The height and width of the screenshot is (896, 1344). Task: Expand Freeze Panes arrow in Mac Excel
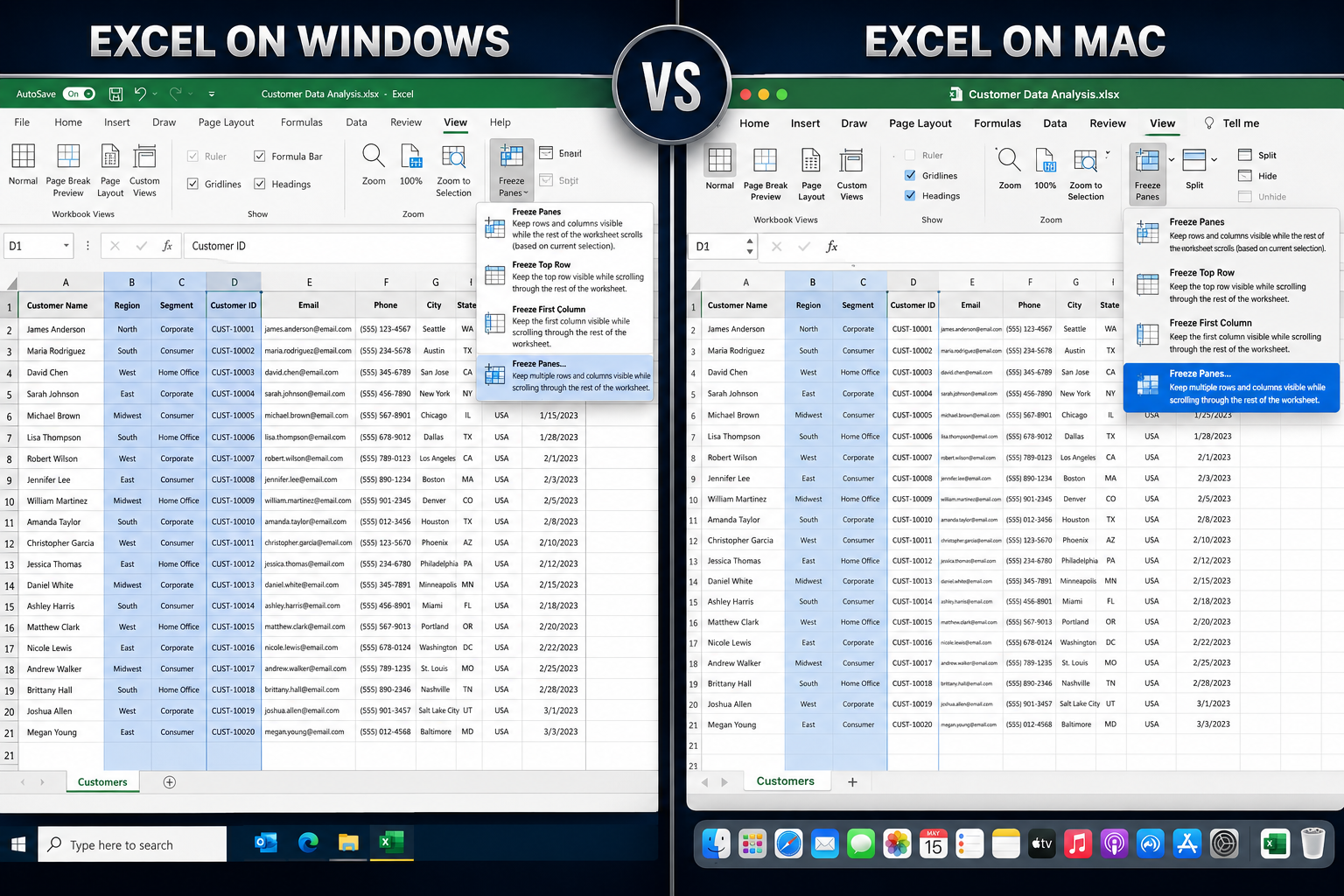click(x=1172, y=160)
